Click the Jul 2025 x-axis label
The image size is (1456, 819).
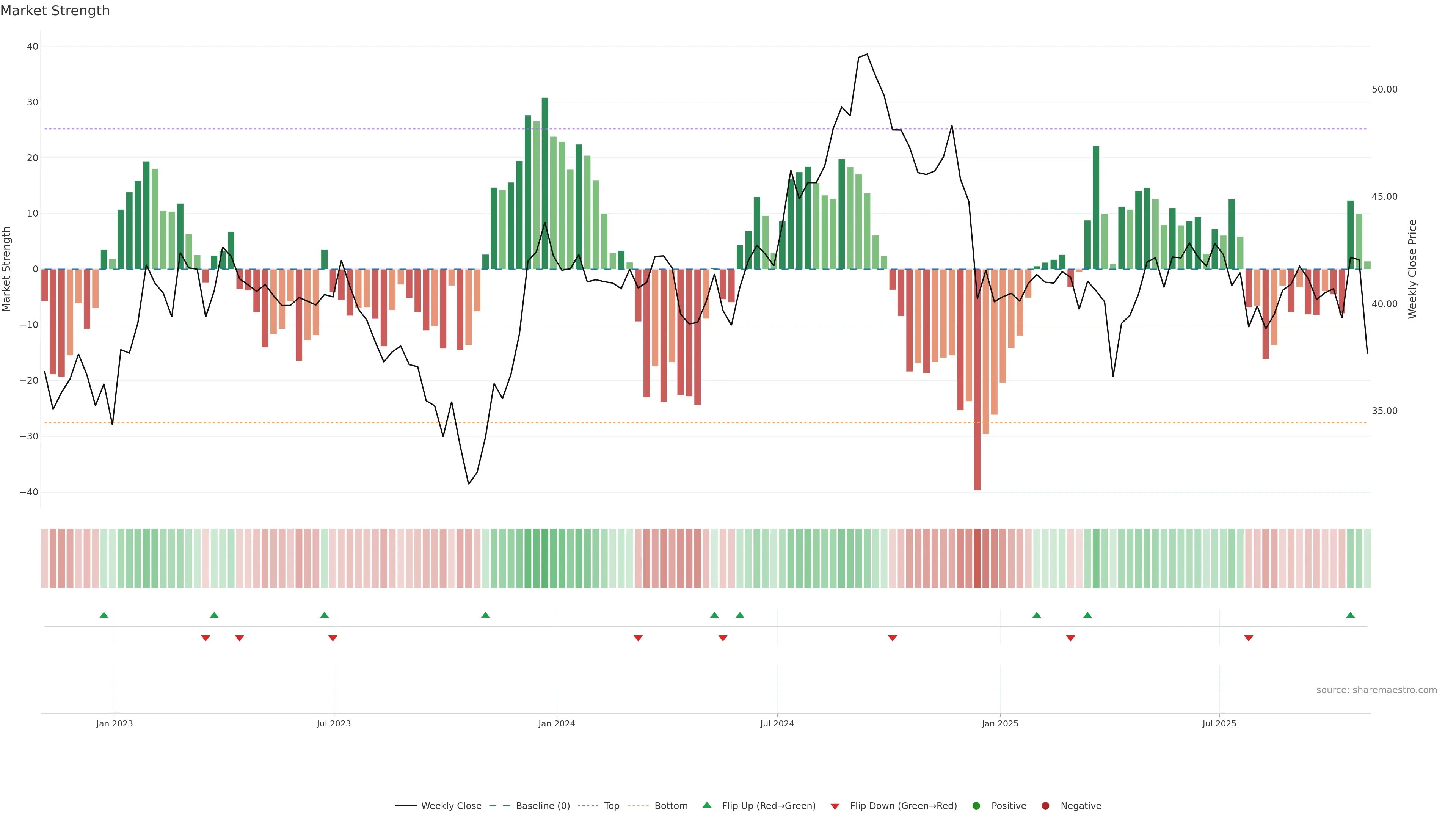1219,723
